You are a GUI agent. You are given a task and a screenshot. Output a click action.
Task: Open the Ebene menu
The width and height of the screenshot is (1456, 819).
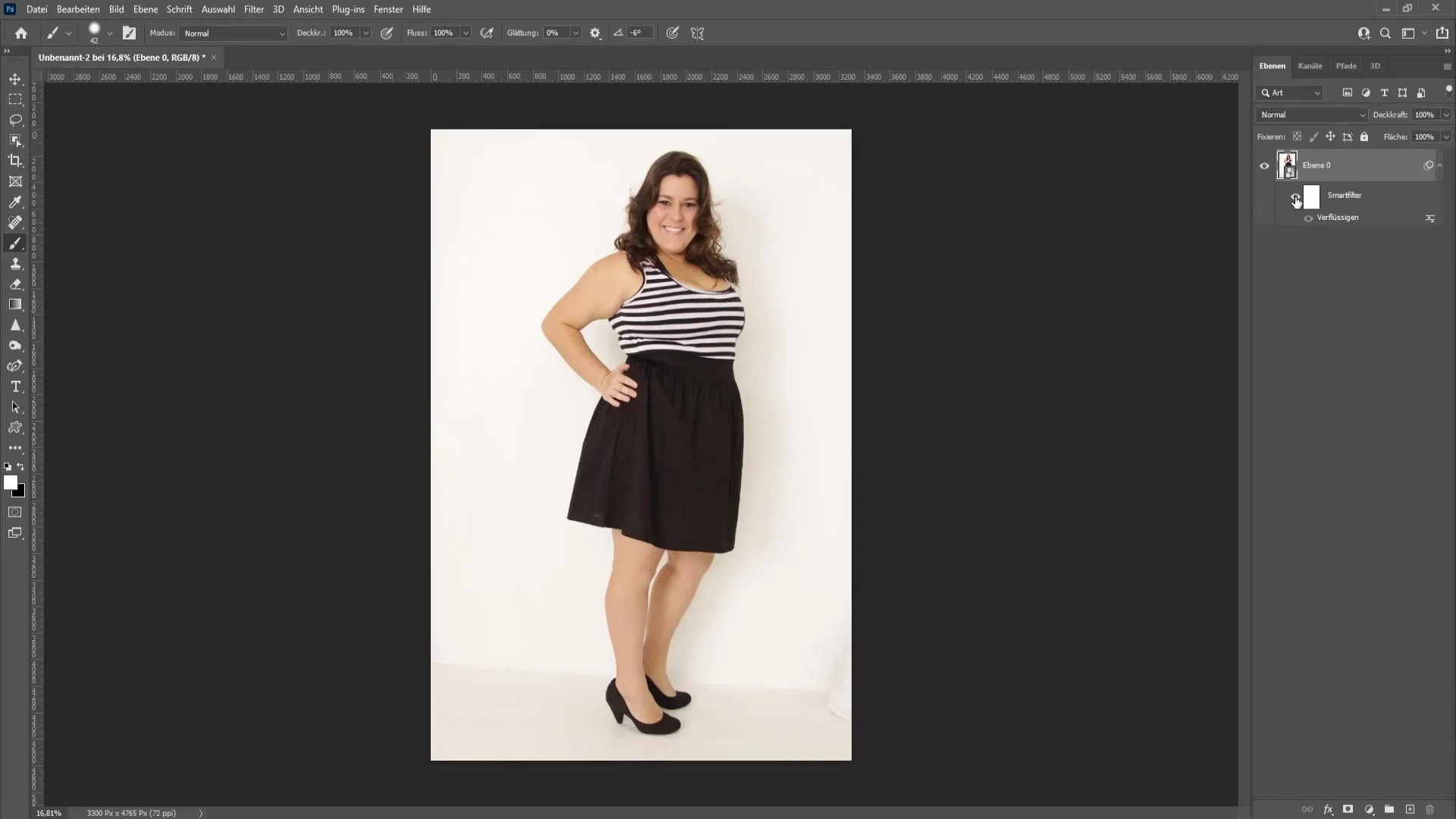[x=144, y=9]
